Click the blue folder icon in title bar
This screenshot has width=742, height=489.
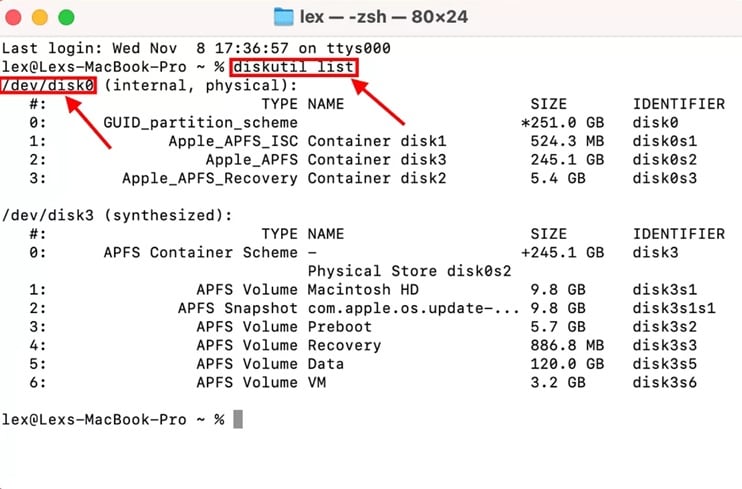click(x=283, y=17)
